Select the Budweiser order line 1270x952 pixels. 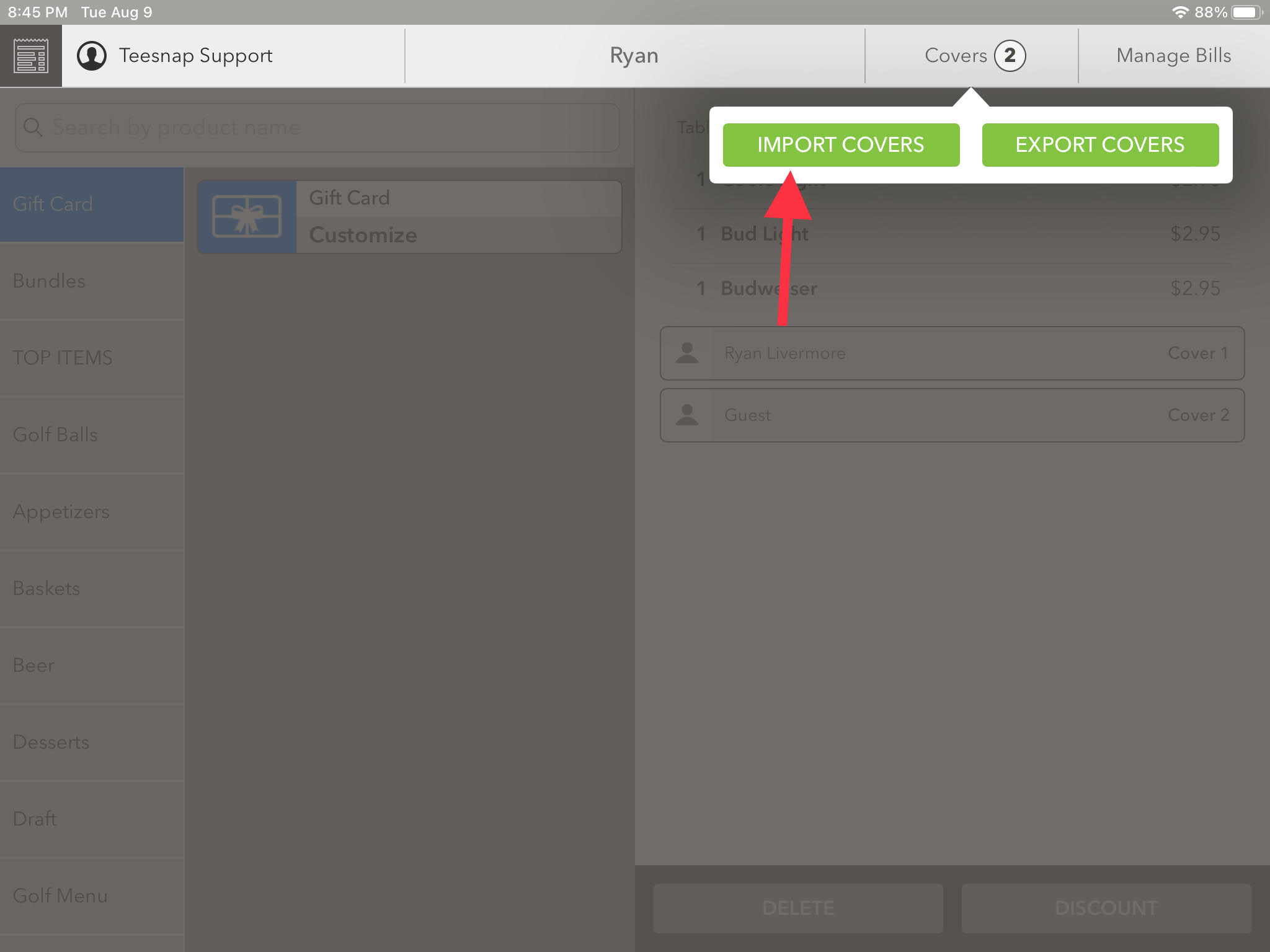[952, 289]
